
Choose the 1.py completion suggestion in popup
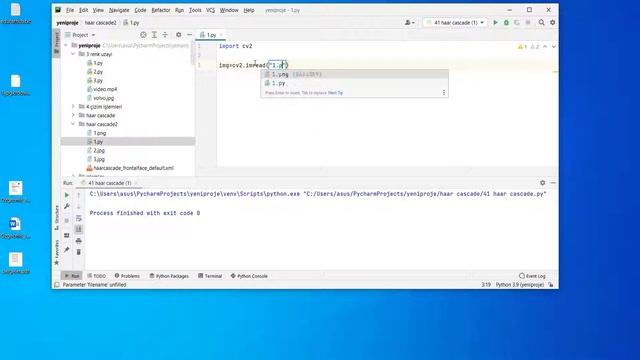[x=354, y=83]
